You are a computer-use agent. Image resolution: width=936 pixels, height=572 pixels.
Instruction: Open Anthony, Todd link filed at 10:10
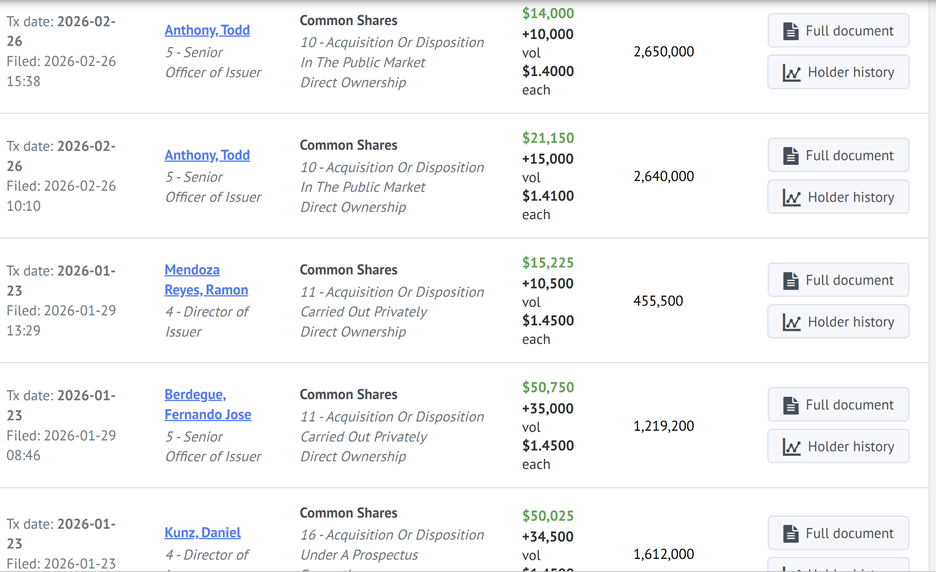pyautogui.click(x=207, y=155)
